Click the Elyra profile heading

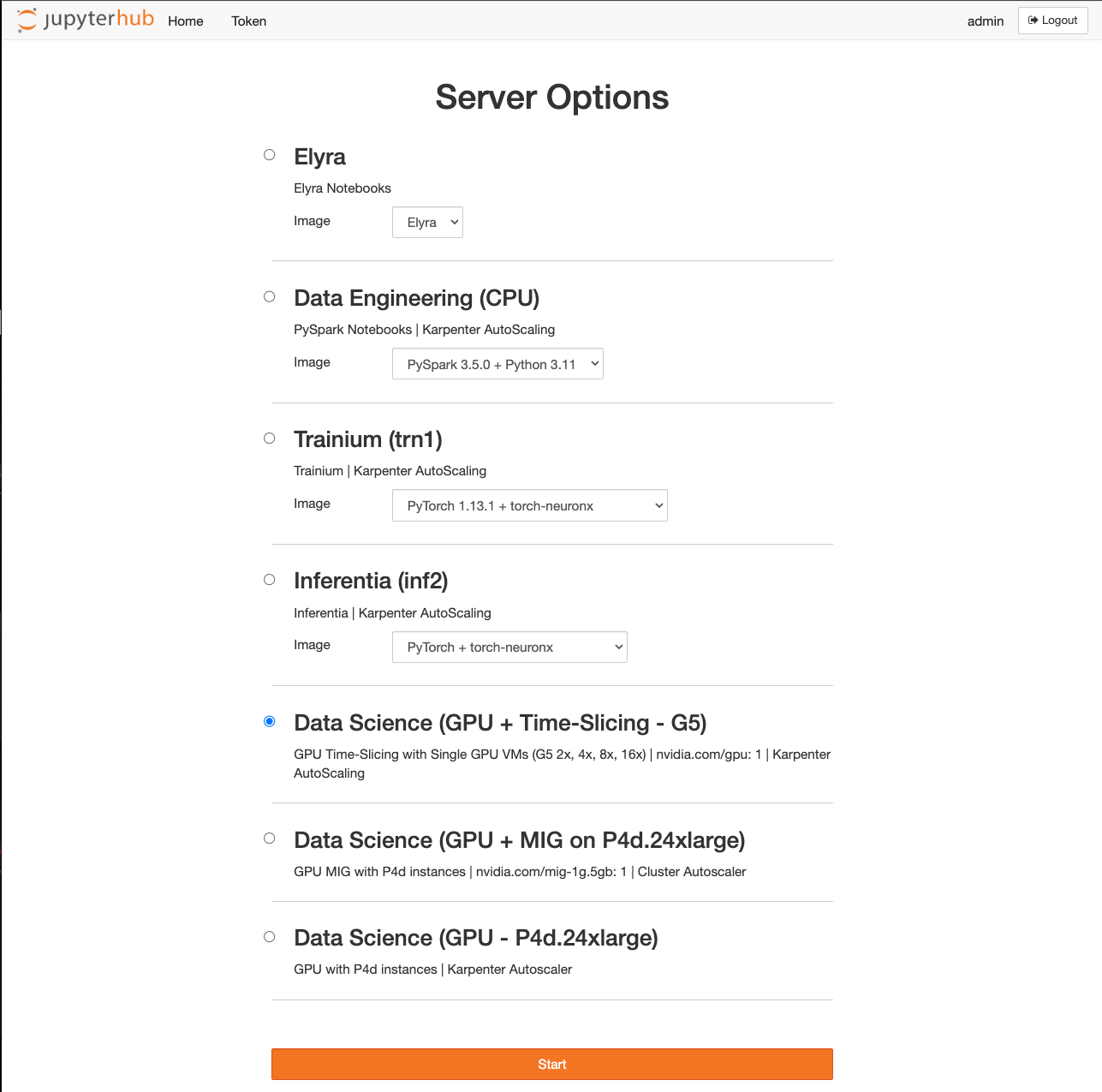[x=319, y=157]
